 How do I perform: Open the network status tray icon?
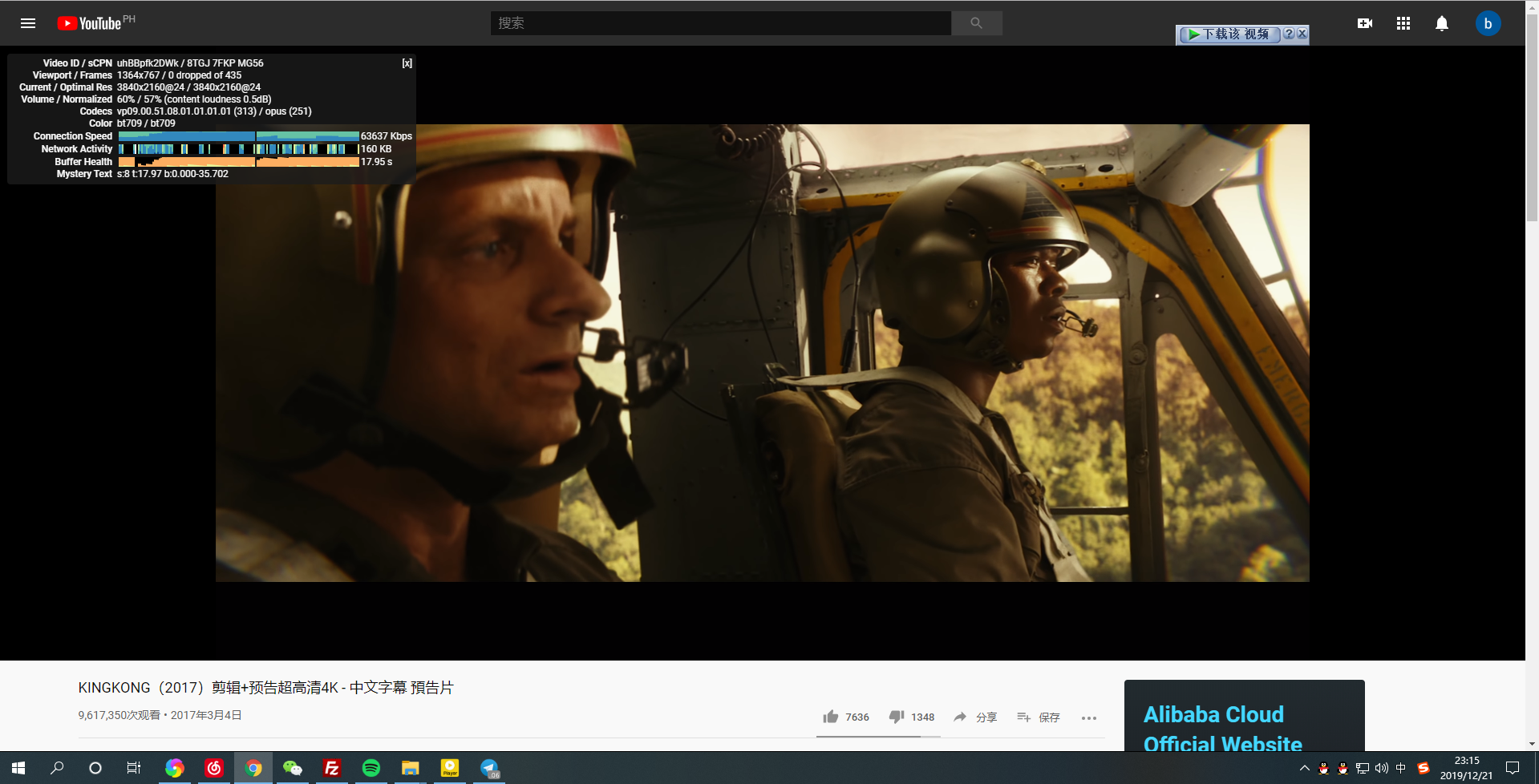tap(1363, 768)
